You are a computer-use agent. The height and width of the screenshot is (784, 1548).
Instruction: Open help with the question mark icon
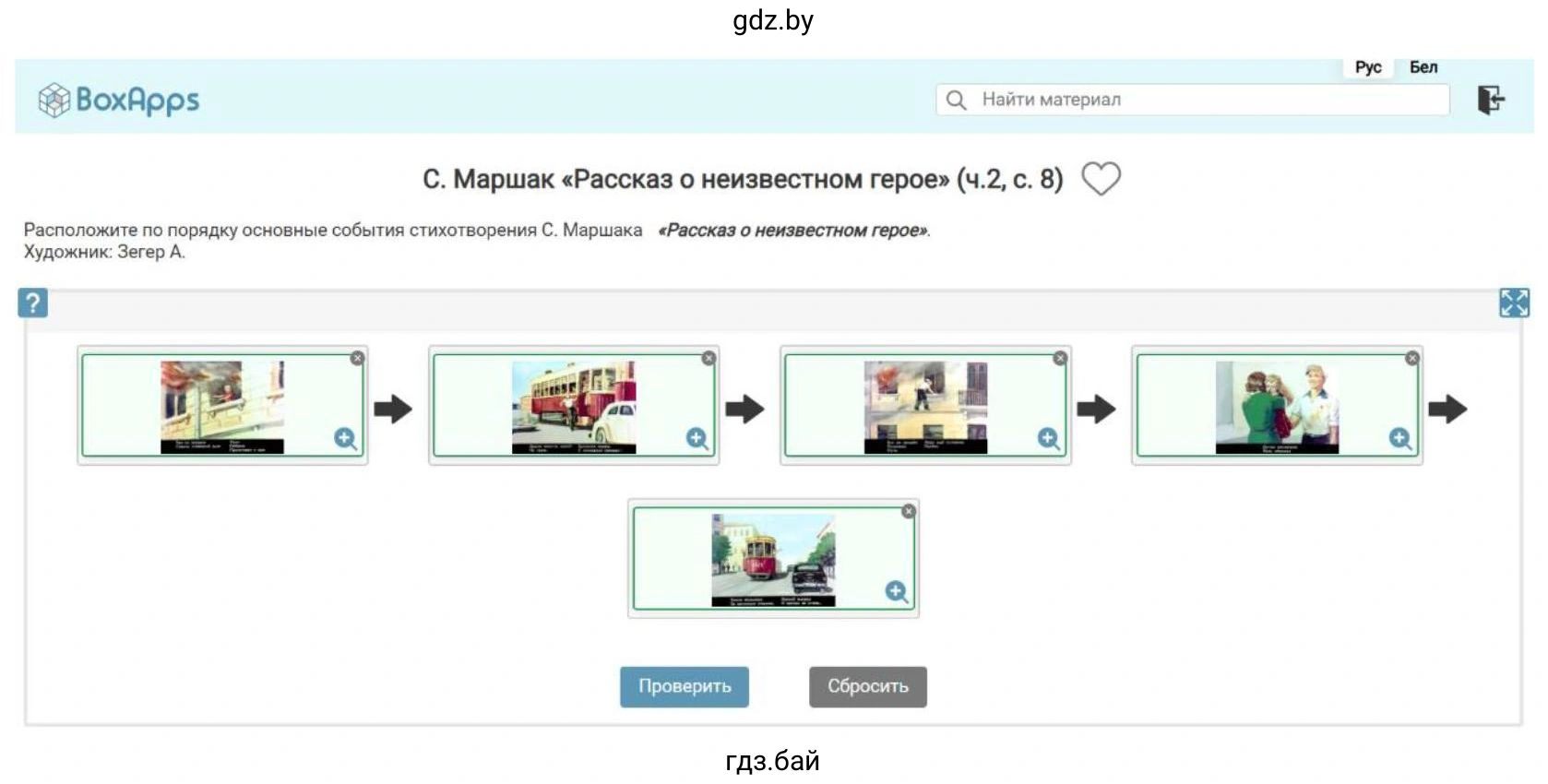32,303
